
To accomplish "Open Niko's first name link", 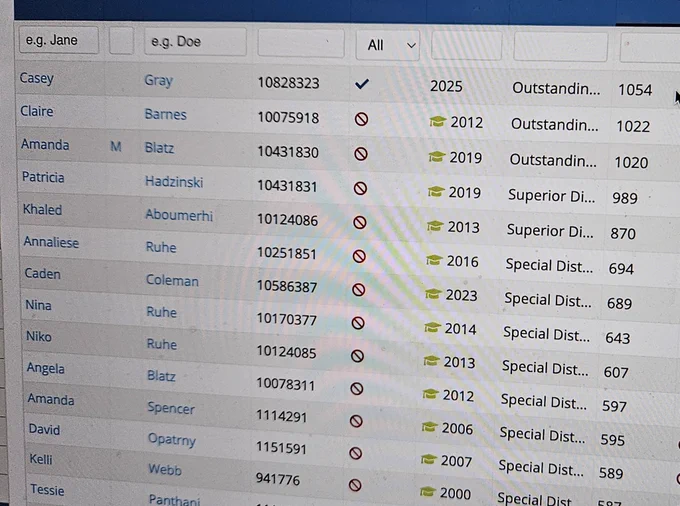I will click(x=39, y=336).
